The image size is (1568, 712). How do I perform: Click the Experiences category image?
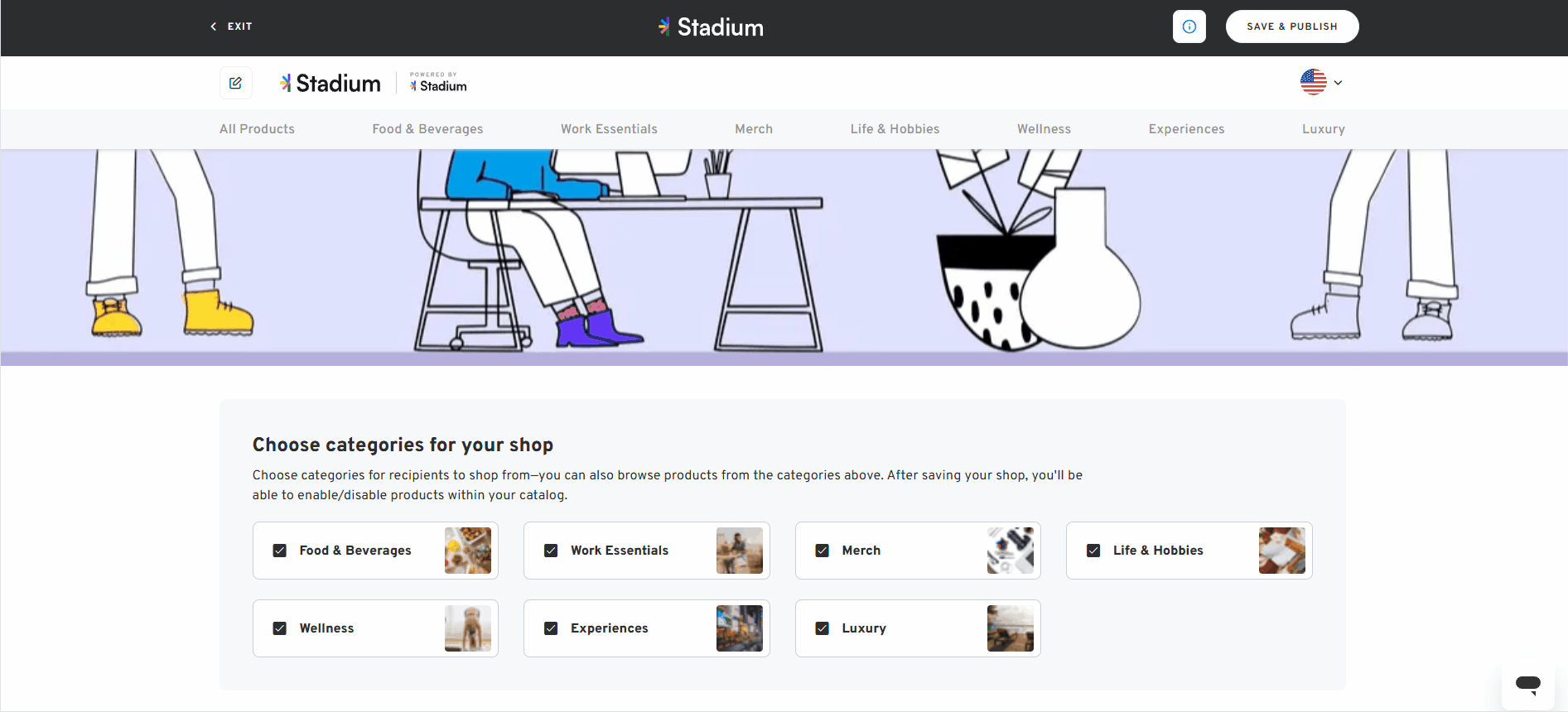pyautogui.click(x=740, y=628)
